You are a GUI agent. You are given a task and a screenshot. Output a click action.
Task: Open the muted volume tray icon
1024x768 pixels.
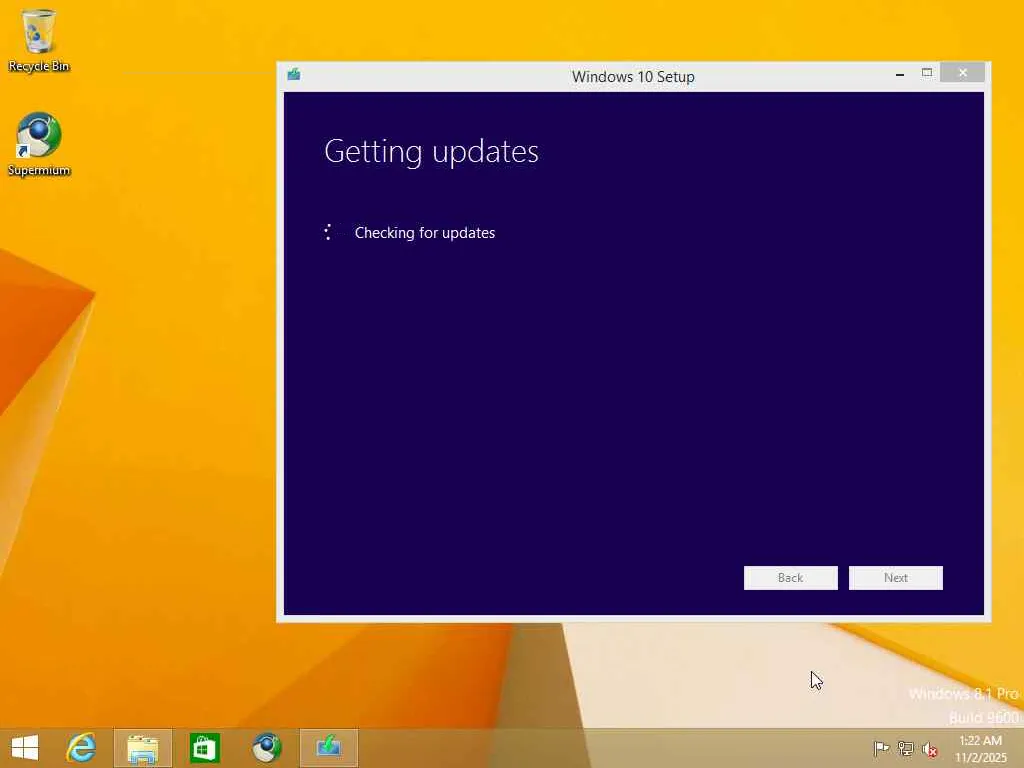929,749
